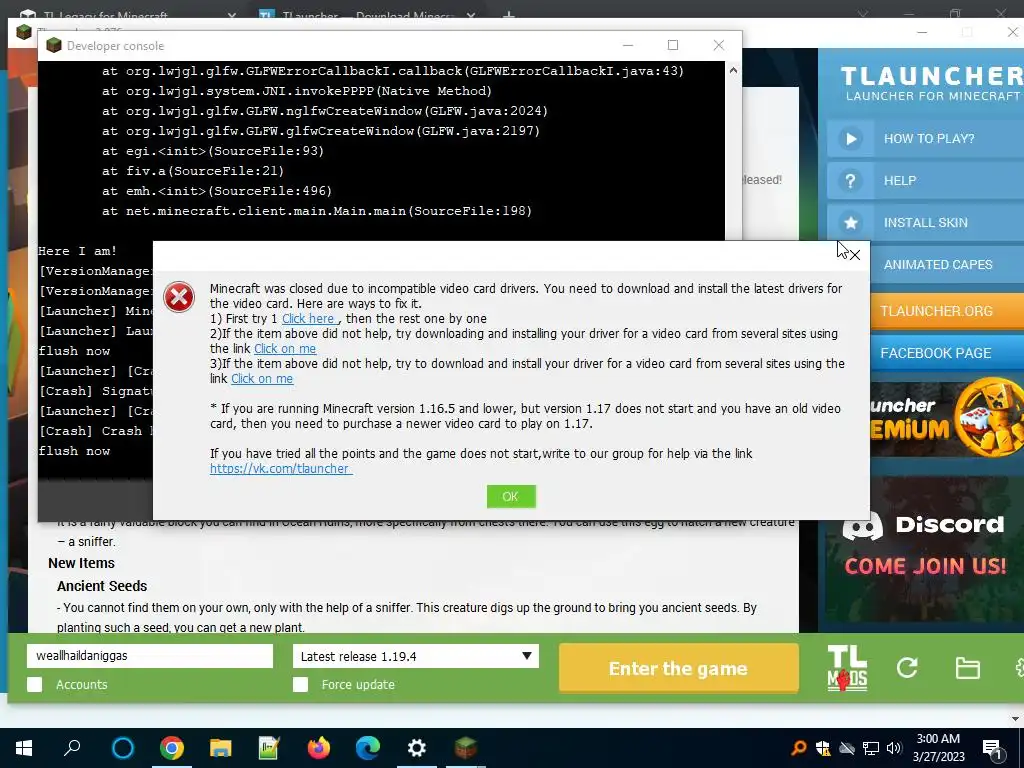Switch to 'TLauncher — Download Minecraft' browser tab
The image size is (1024, 768).
366,14
